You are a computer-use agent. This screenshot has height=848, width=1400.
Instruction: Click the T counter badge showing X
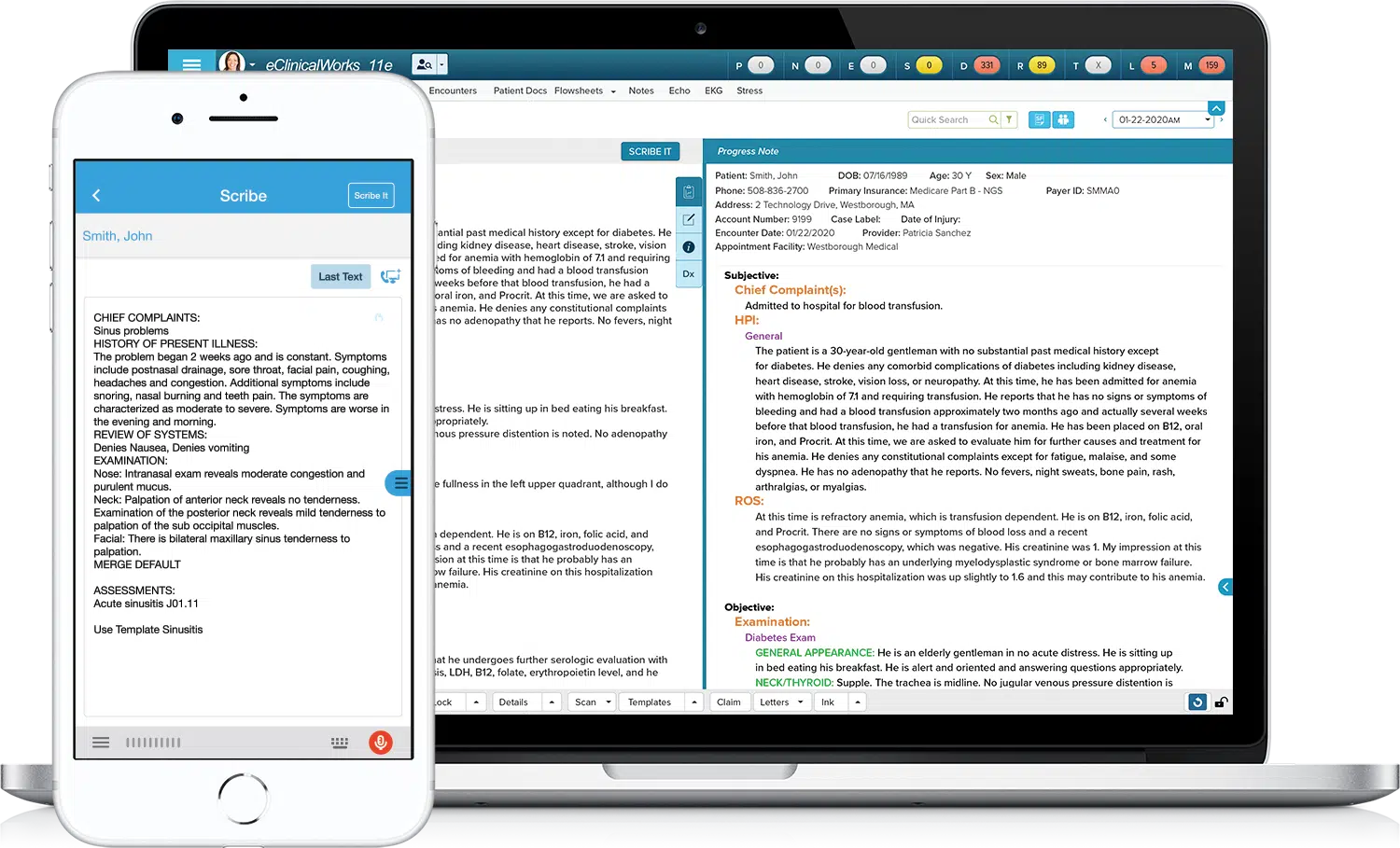[1099, 65]
